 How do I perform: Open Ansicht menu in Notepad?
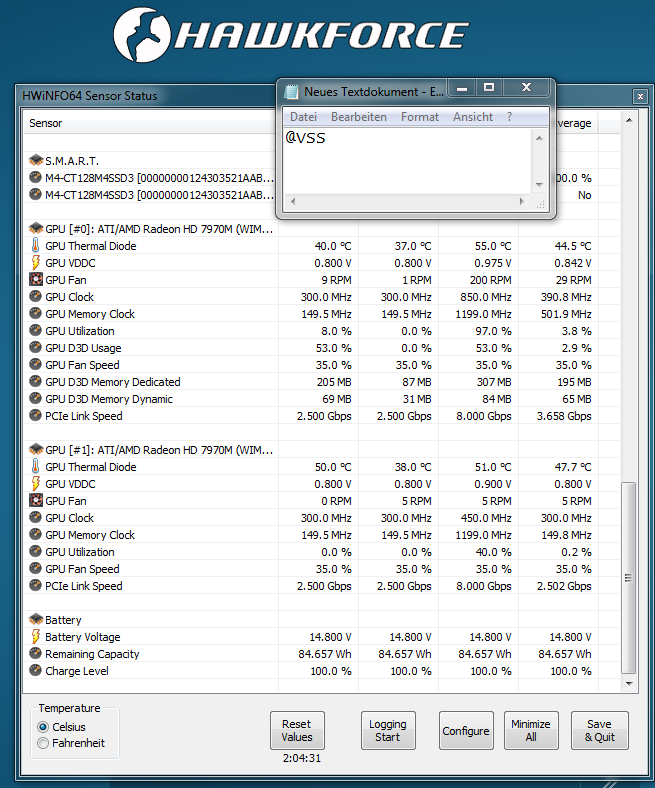point(473,117)
